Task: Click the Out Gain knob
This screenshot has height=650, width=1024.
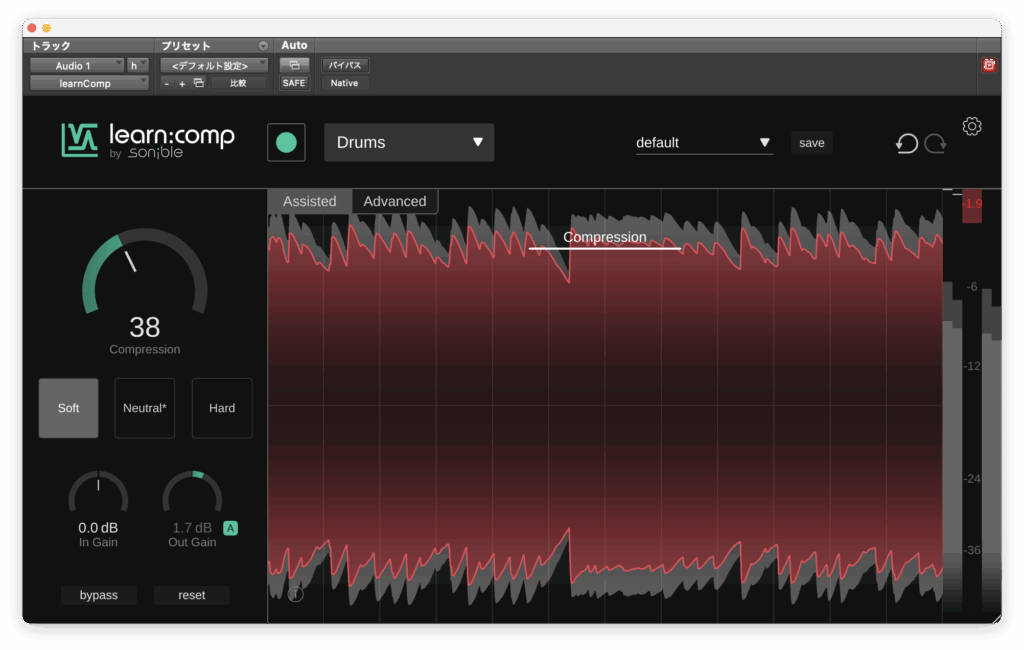Action: [x=192, y=493]
